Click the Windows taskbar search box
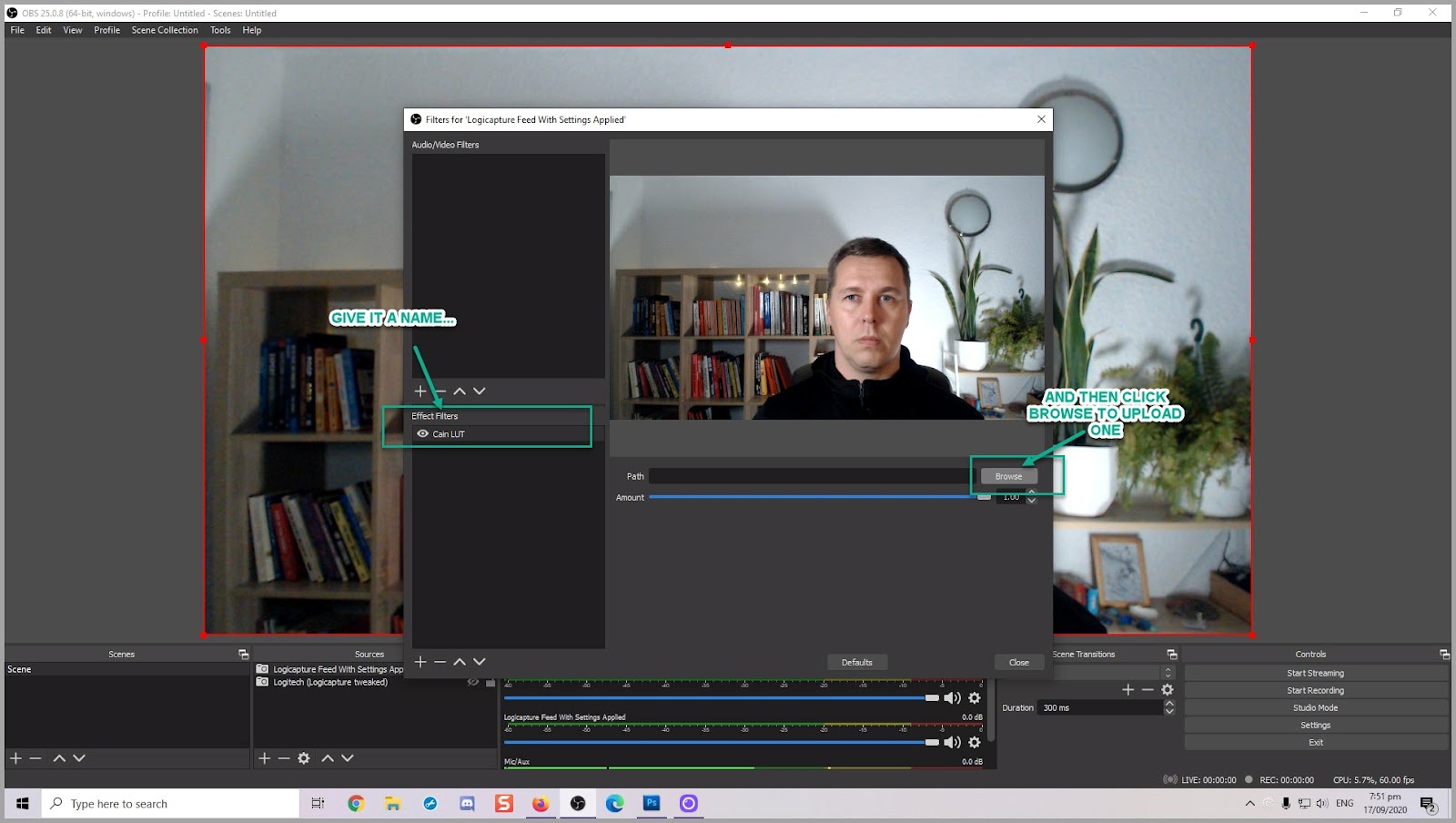This screenshot has width=1456, height=823. [x=171, y=804]
